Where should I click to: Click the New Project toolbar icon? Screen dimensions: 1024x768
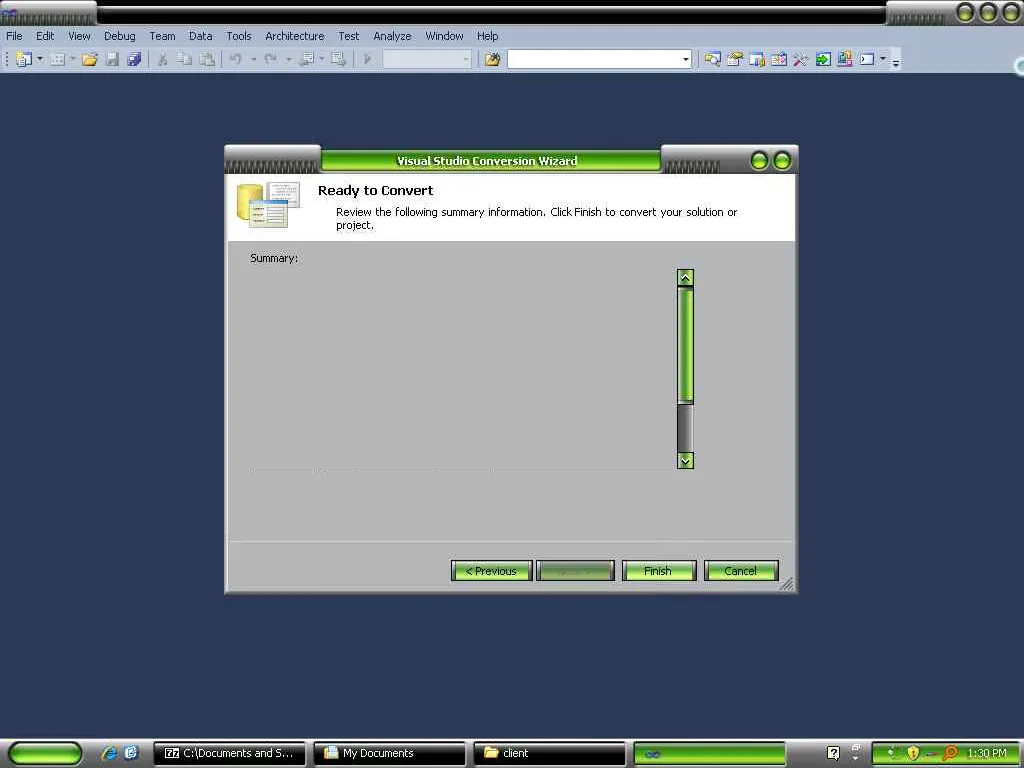[24, 59]
